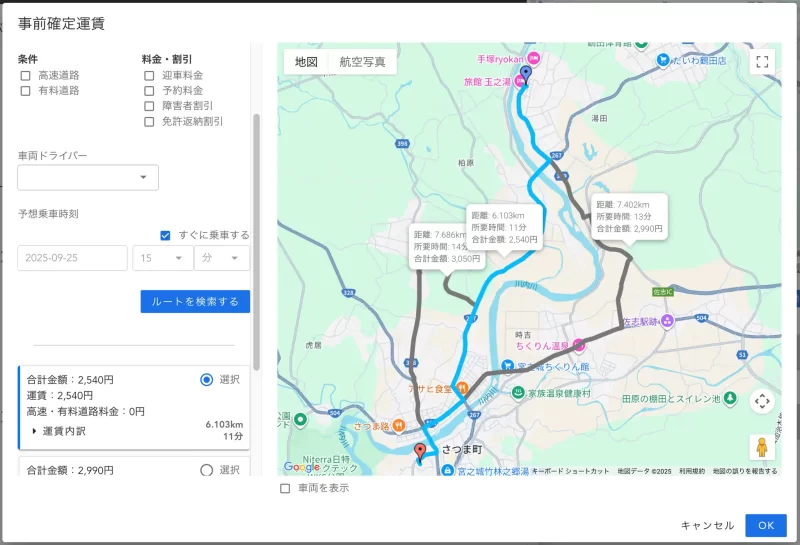
Task: Click the ルートを検索する button
Action: pos(195,301)
